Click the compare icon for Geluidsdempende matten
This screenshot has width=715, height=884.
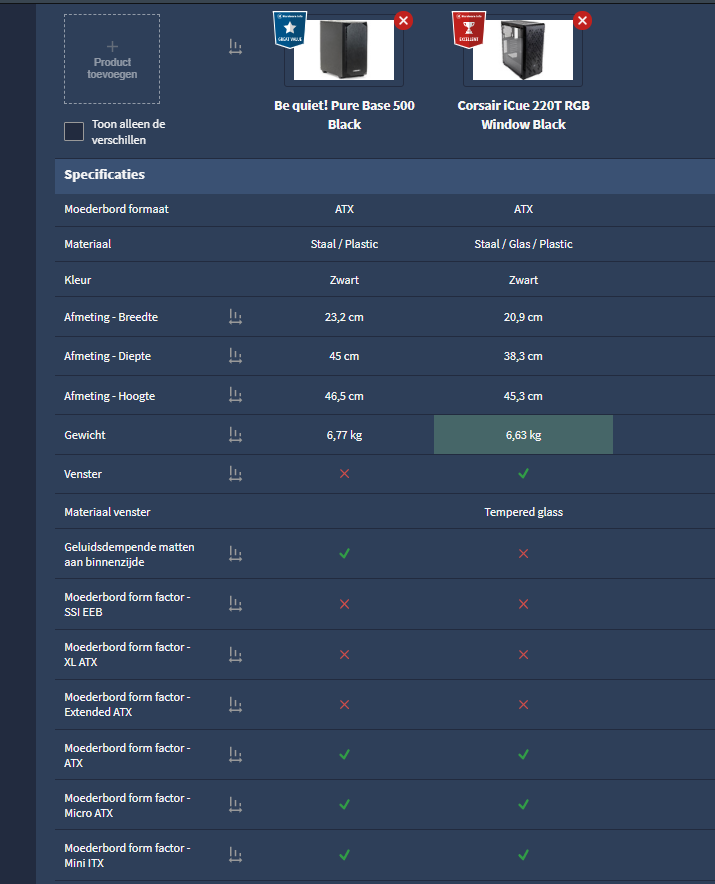(x=235, y=554)
